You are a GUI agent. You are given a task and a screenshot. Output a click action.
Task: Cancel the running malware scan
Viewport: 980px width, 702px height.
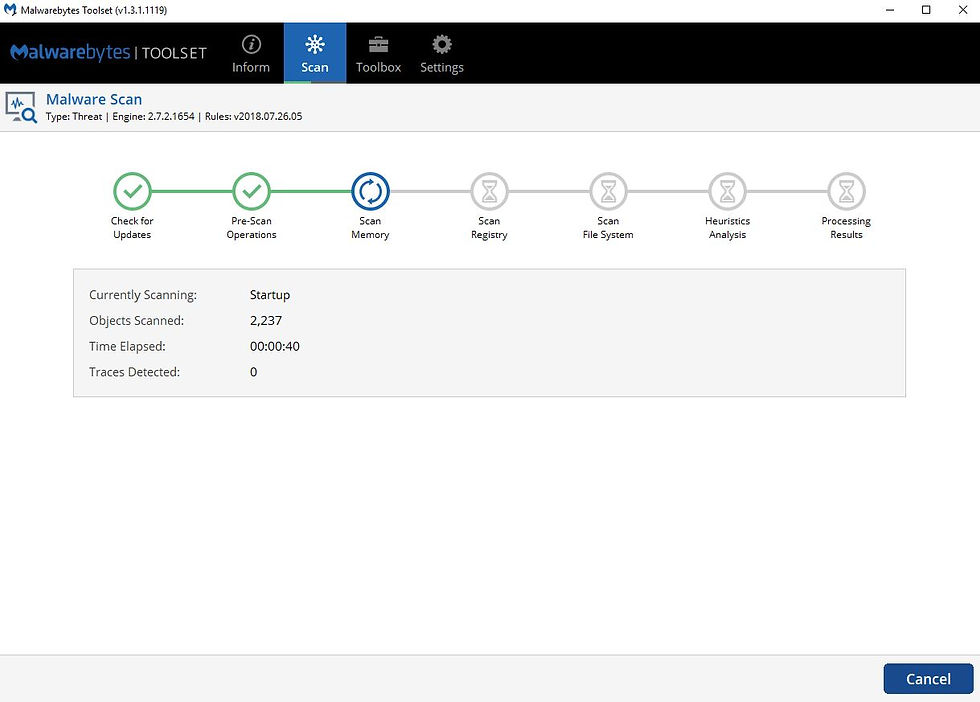928,679
